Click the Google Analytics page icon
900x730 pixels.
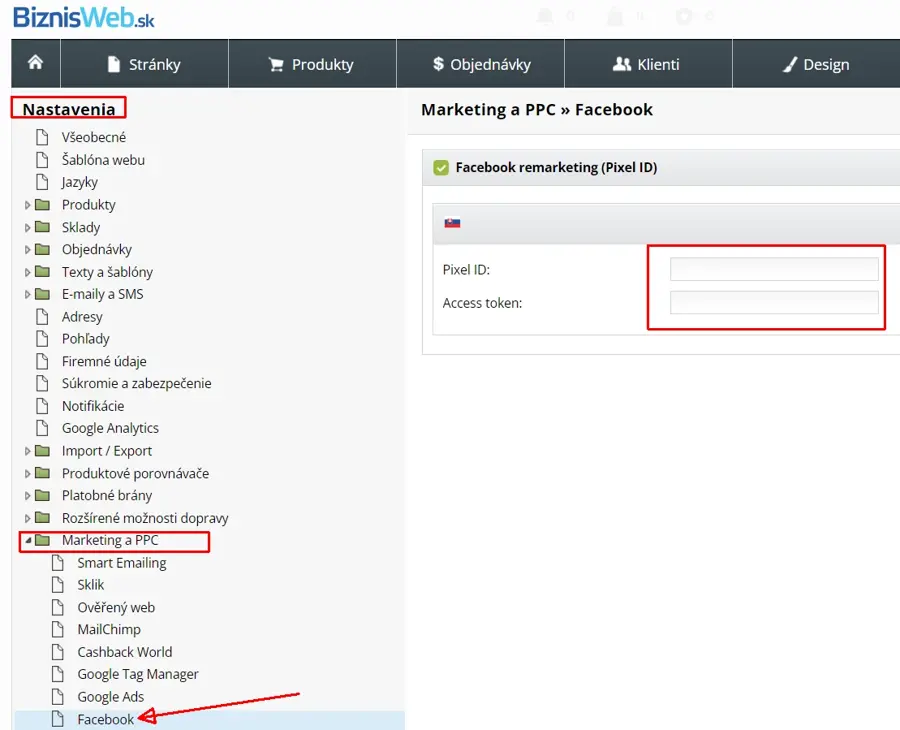pyautogui.click(x=42, y=428)
